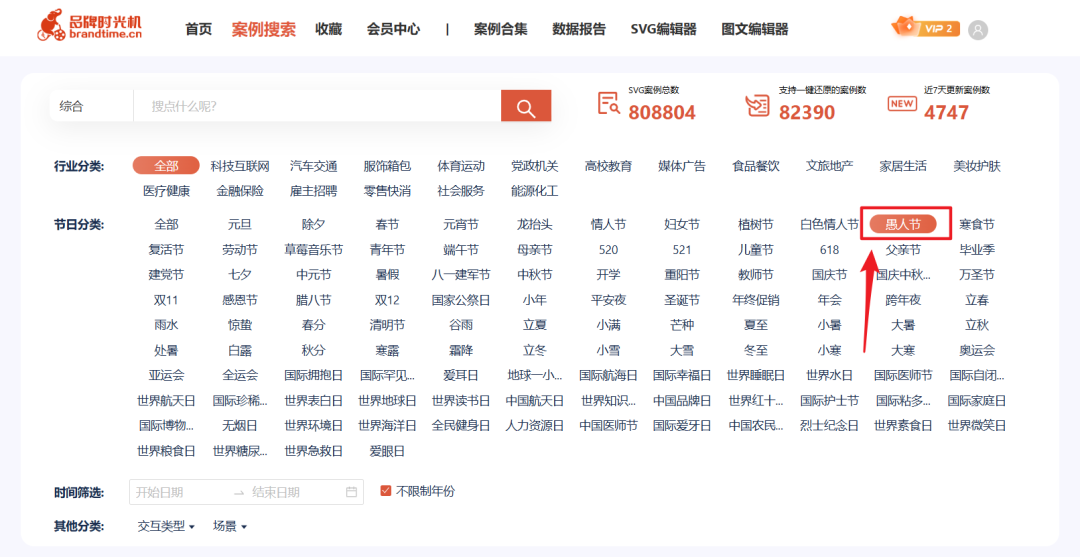The image size is (1080, 557).
Task: Open the user avatar menu
Action: [977, 30]
